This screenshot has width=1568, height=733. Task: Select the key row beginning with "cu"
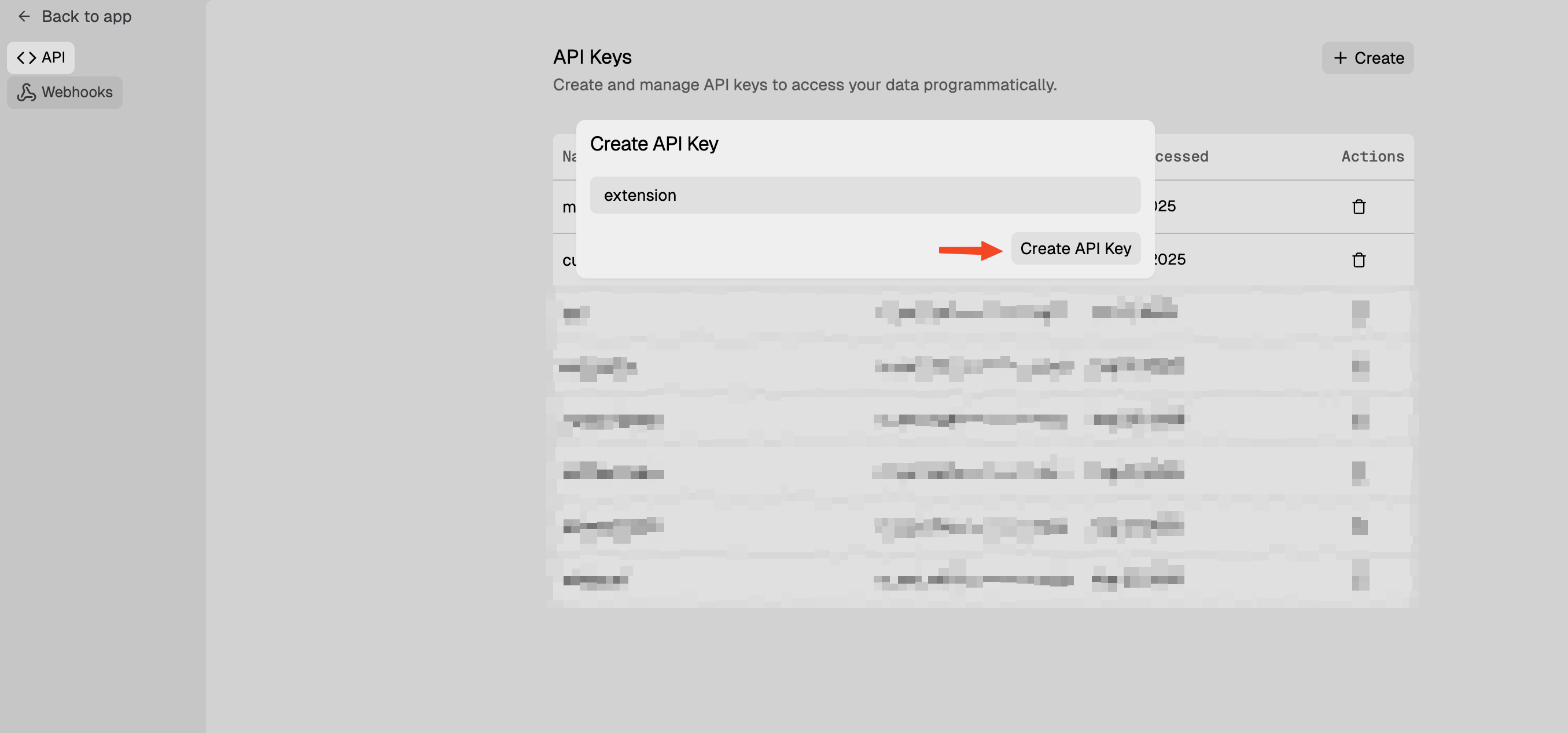[x=567, y=260]
